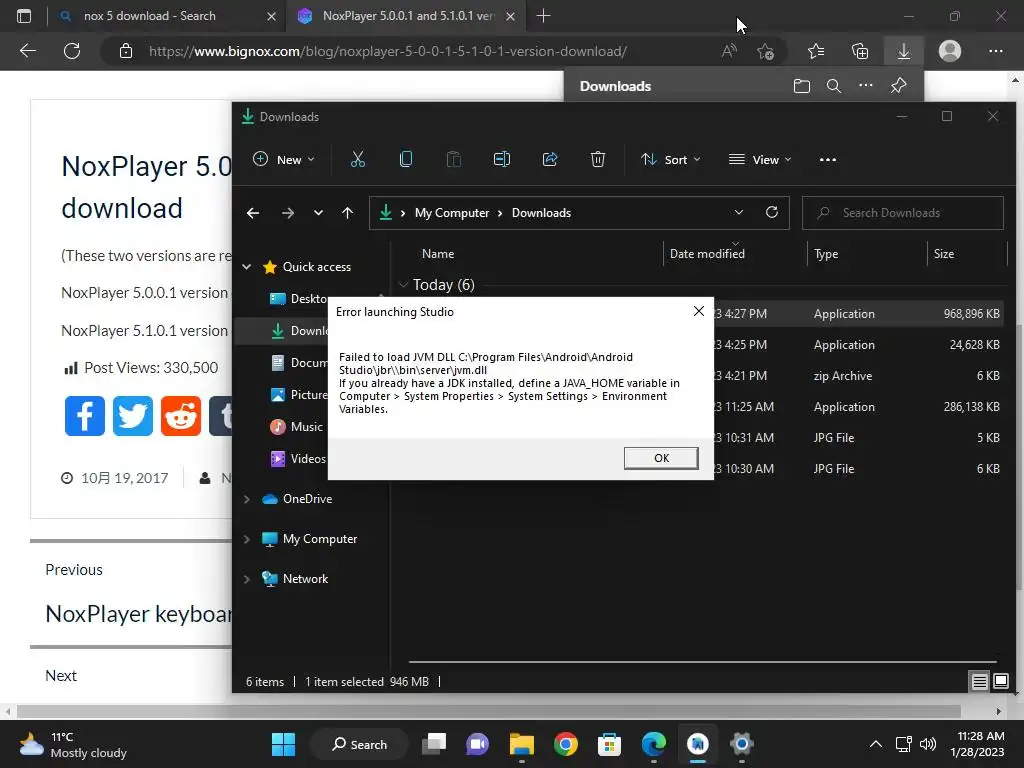Open recent locations dropdown in Explorer
Image resolution: width=1024 pixels, height=768 pixels.
318,213
